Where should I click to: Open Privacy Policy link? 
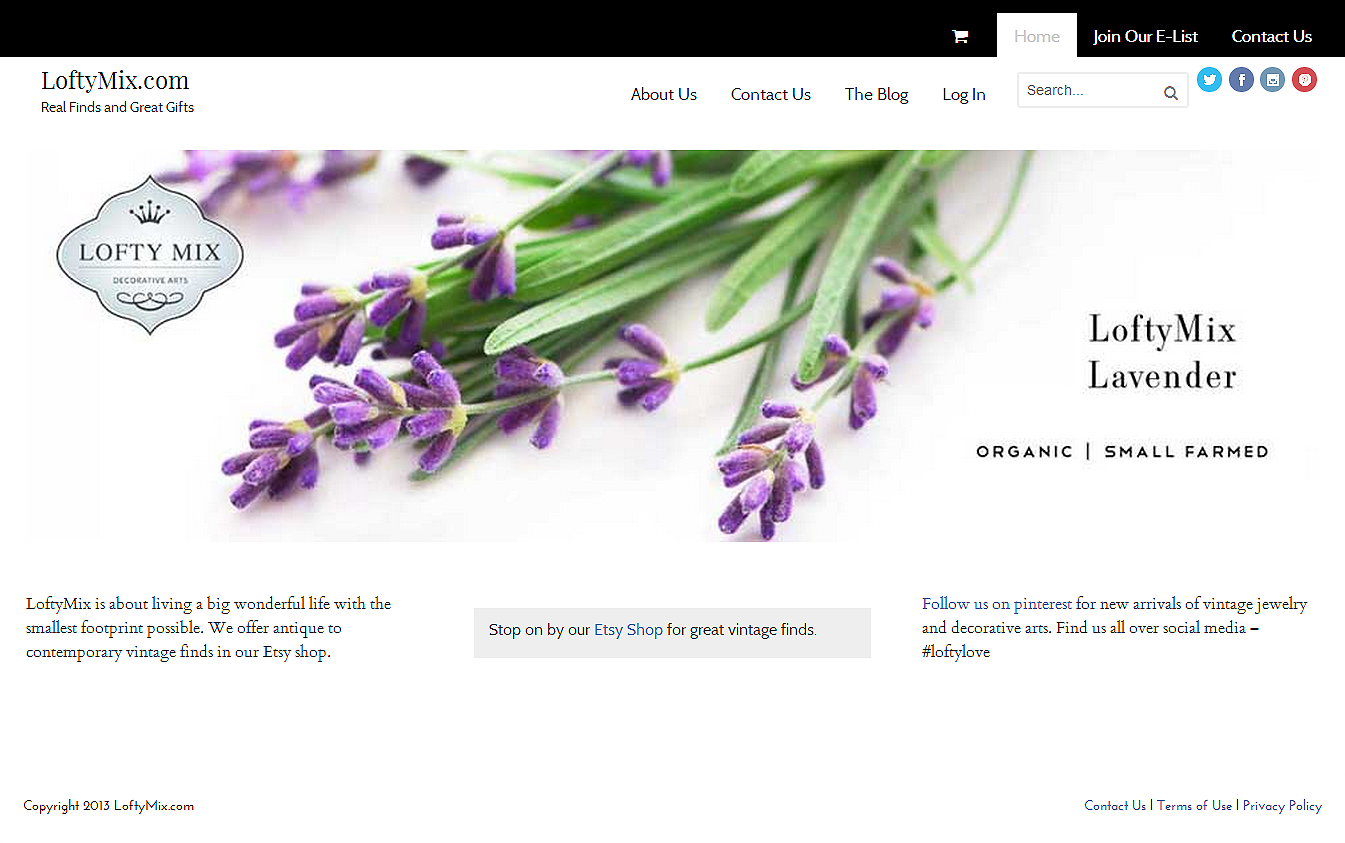[1283, 806]
